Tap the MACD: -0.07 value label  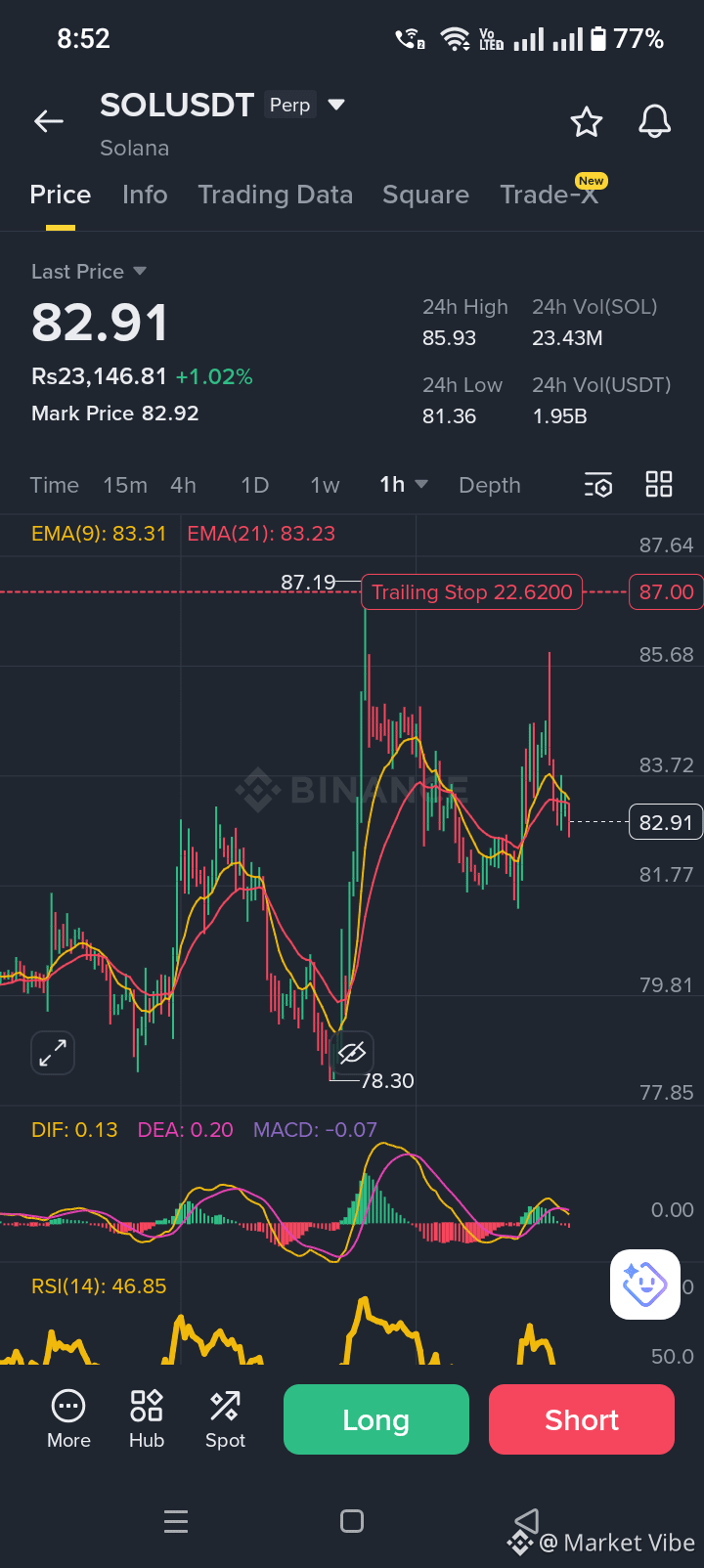tap(315, 1130)
